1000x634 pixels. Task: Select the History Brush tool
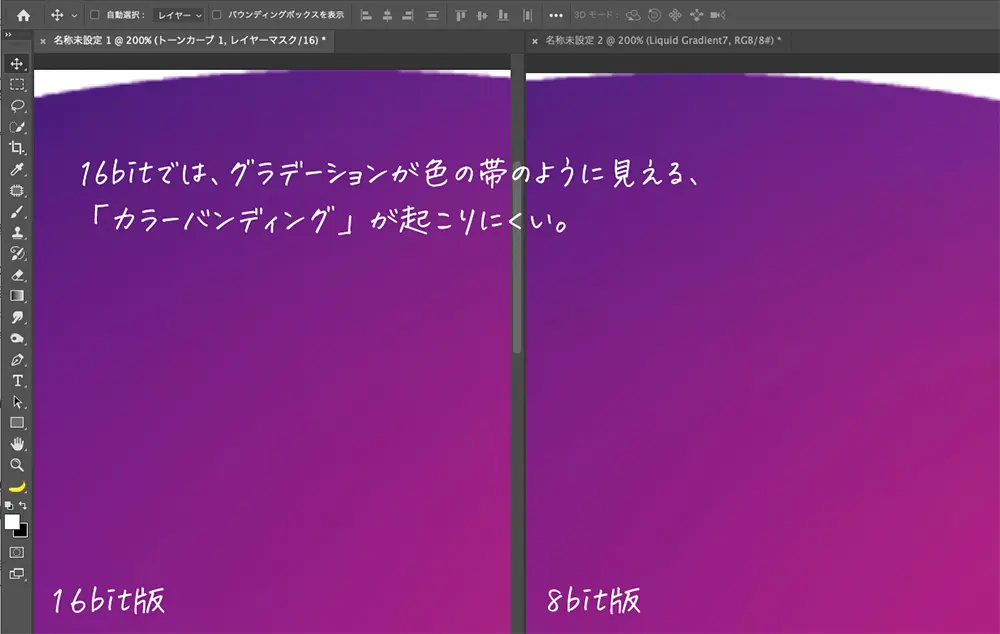coord(17,253)
